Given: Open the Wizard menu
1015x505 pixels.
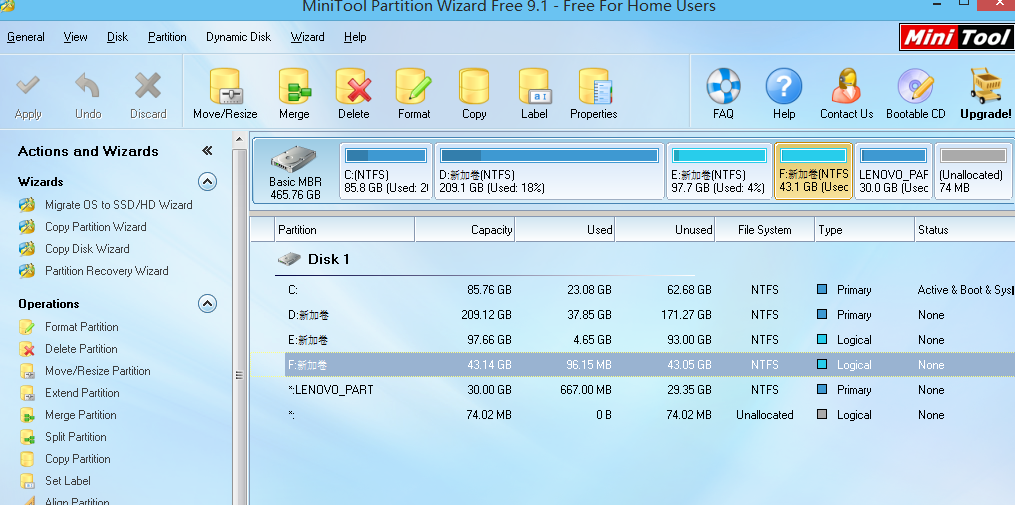Looking at the screenshot, I should tap(307, 37).
